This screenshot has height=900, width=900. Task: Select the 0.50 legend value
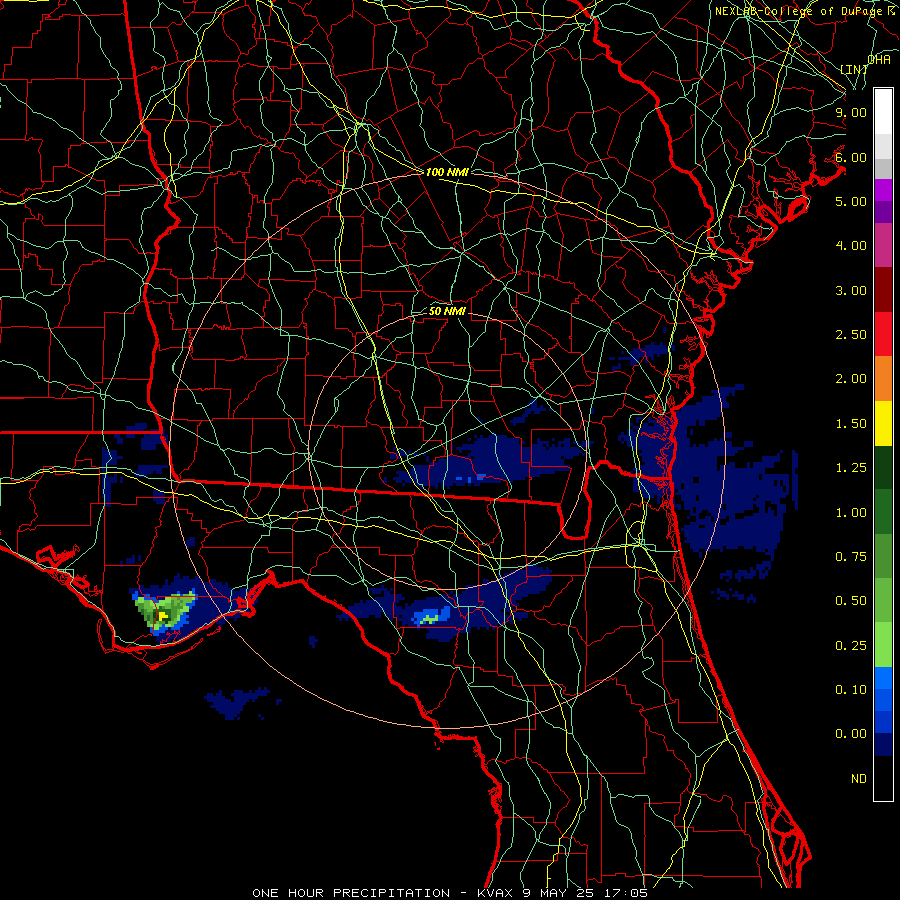pos(851,601)
